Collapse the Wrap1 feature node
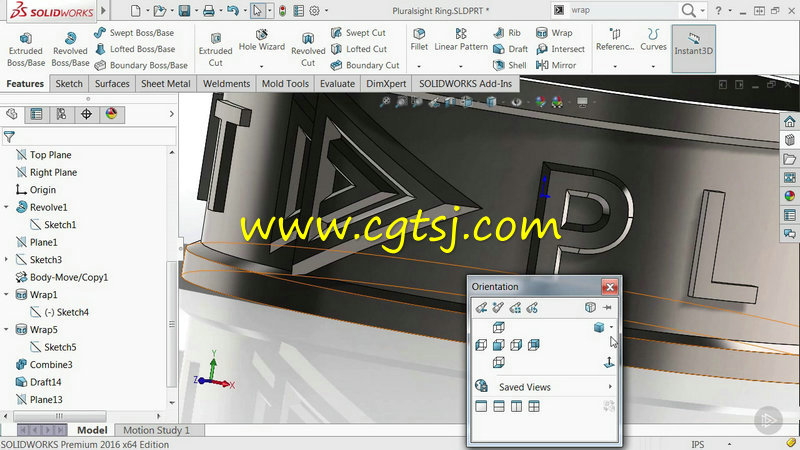Image resolution: width=800 pixels, height=450 pixels. coord(7,294)
